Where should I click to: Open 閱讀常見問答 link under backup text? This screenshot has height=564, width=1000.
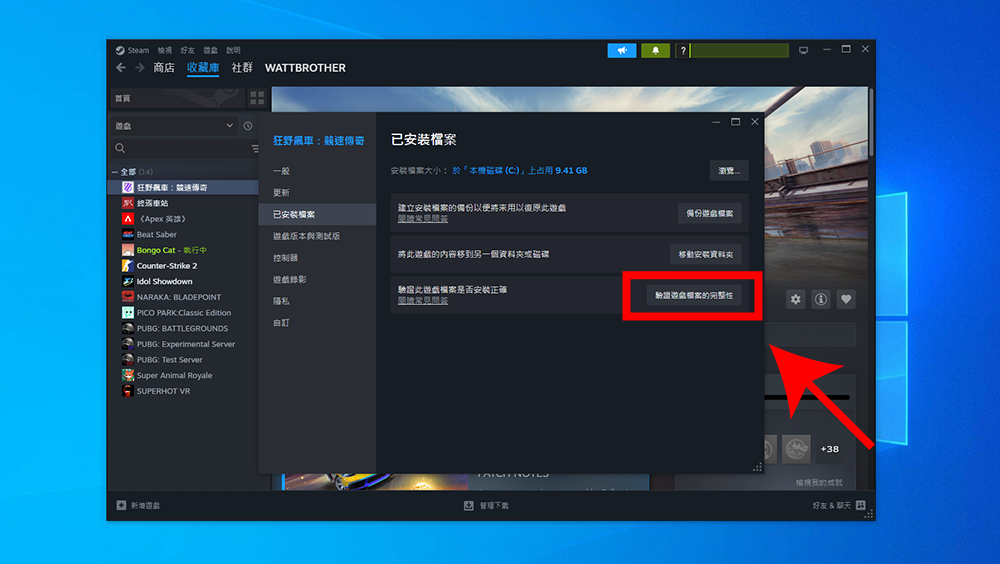coord(423,218)
